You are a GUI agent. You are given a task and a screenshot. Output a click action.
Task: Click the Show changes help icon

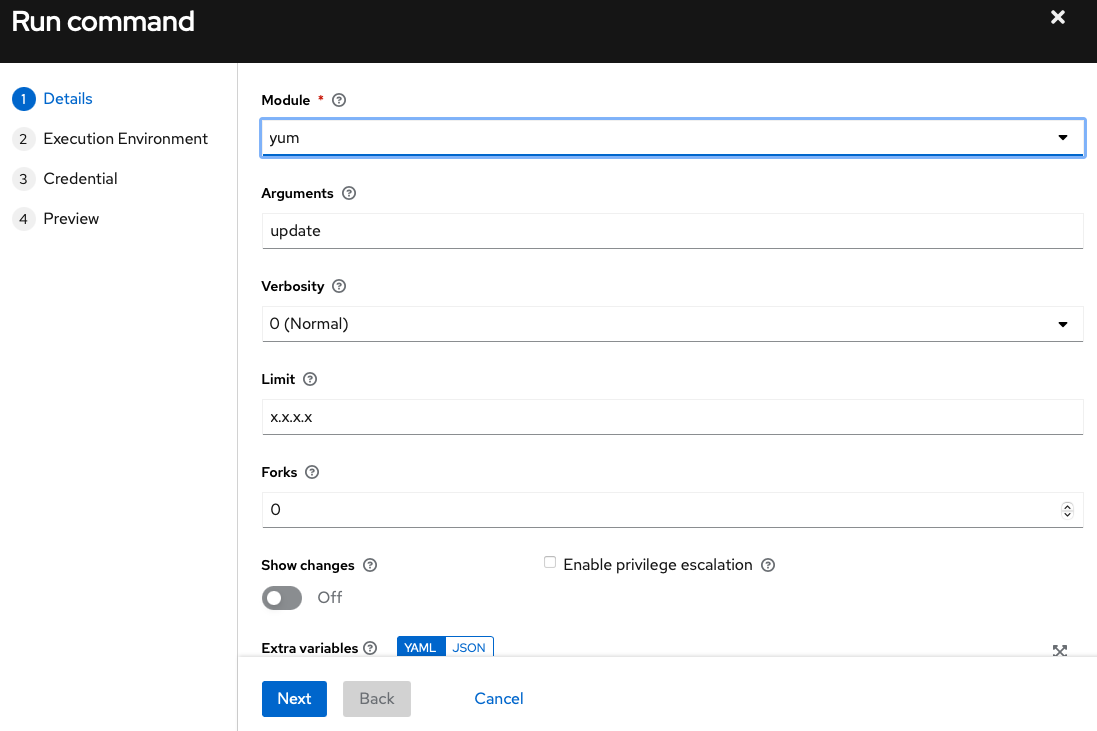370,565
